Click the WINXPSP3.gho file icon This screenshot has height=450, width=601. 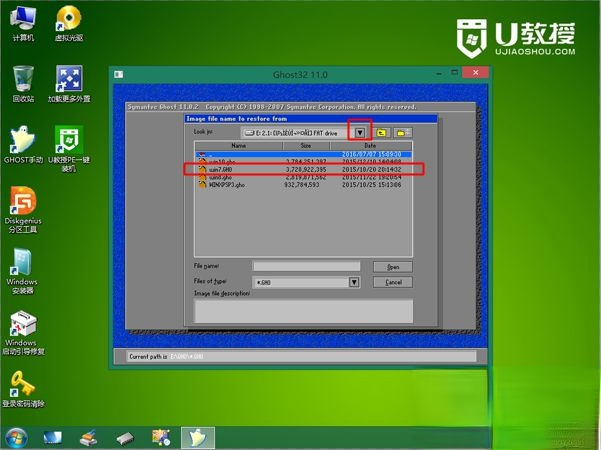coord(202,184)
